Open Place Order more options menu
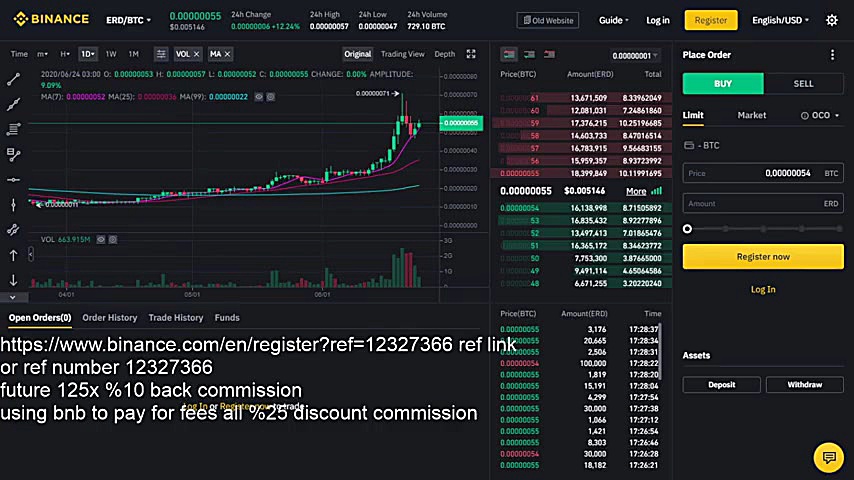Screen dimensions: 854x480 click(x=832, y=54)
